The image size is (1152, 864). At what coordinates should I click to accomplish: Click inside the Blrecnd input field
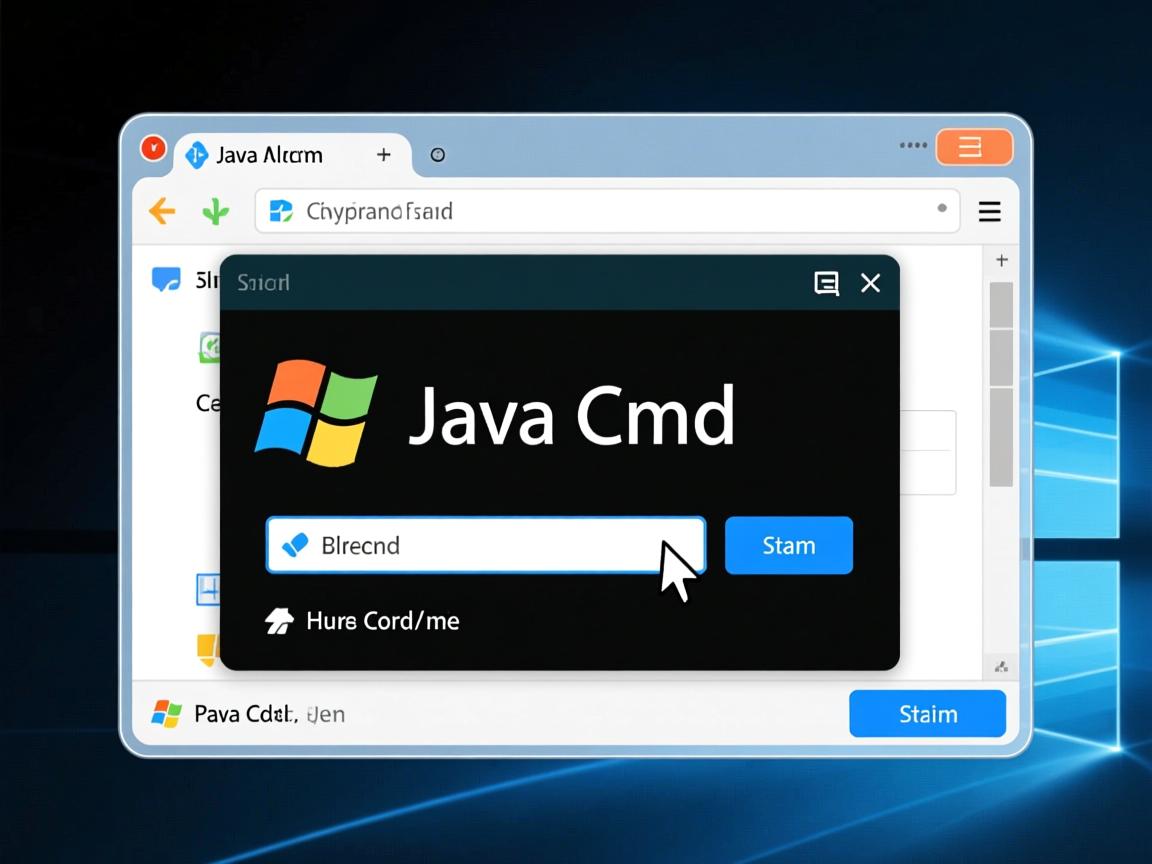coord(480,545)
